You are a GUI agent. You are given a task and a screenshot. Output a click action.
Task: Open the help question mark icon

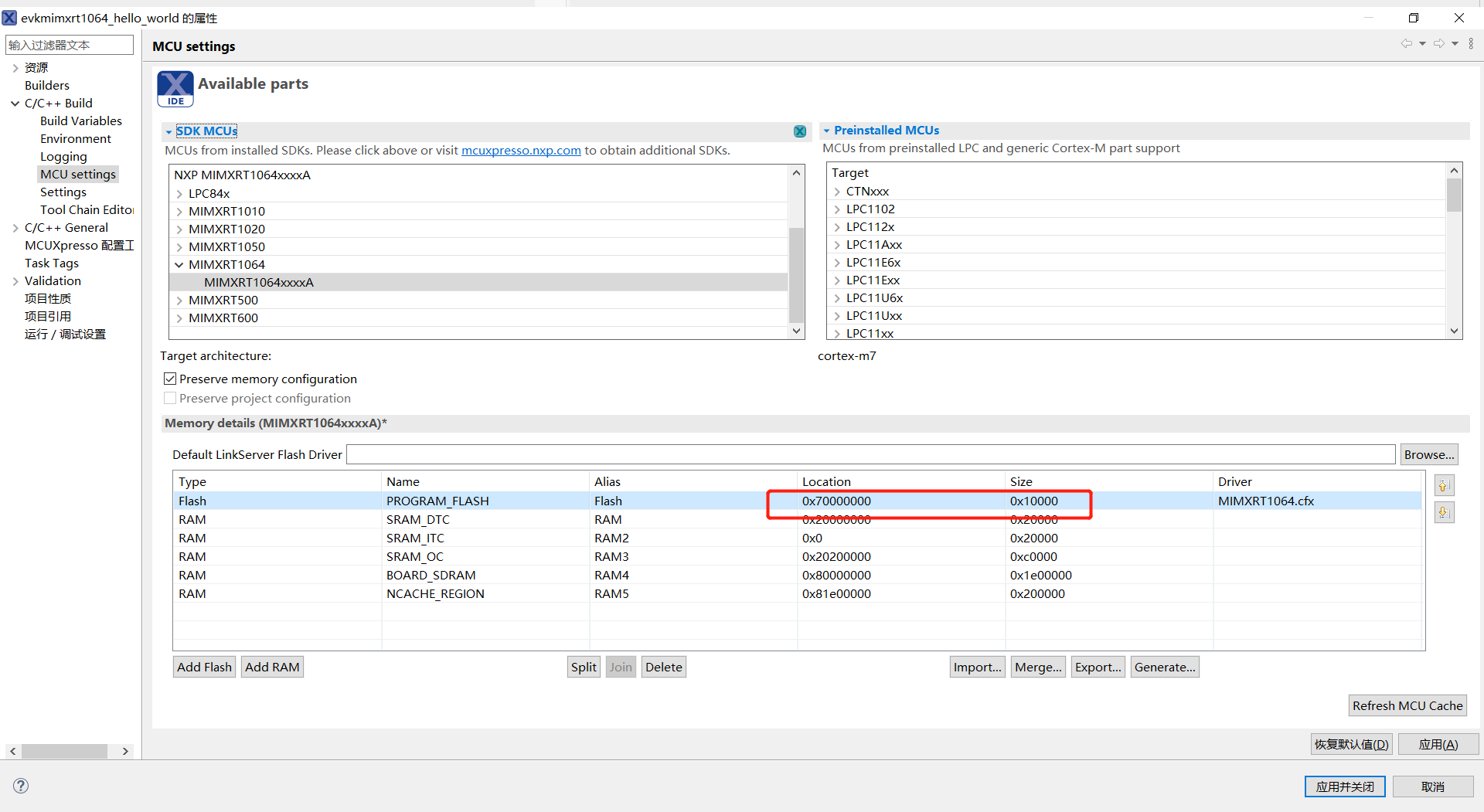[x=21, y=786]
